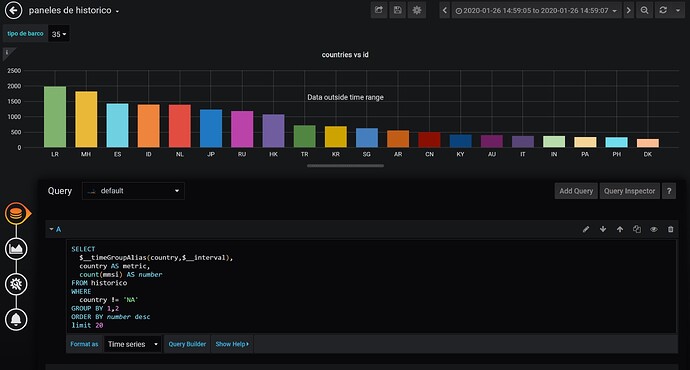The width and height of the screenshot is (690, 370).
Task: Click the LR green bar
Action: pos(55,117)
